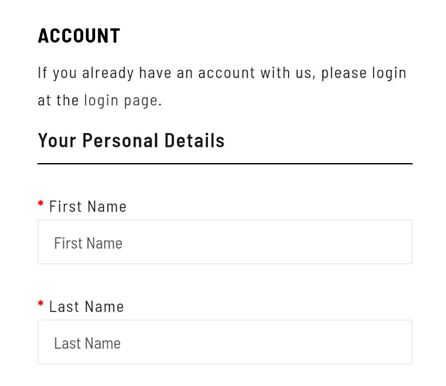Click the word "login" ending the first line
The width and height of the screenshot is (446, 386).
(x=389, y=73)
